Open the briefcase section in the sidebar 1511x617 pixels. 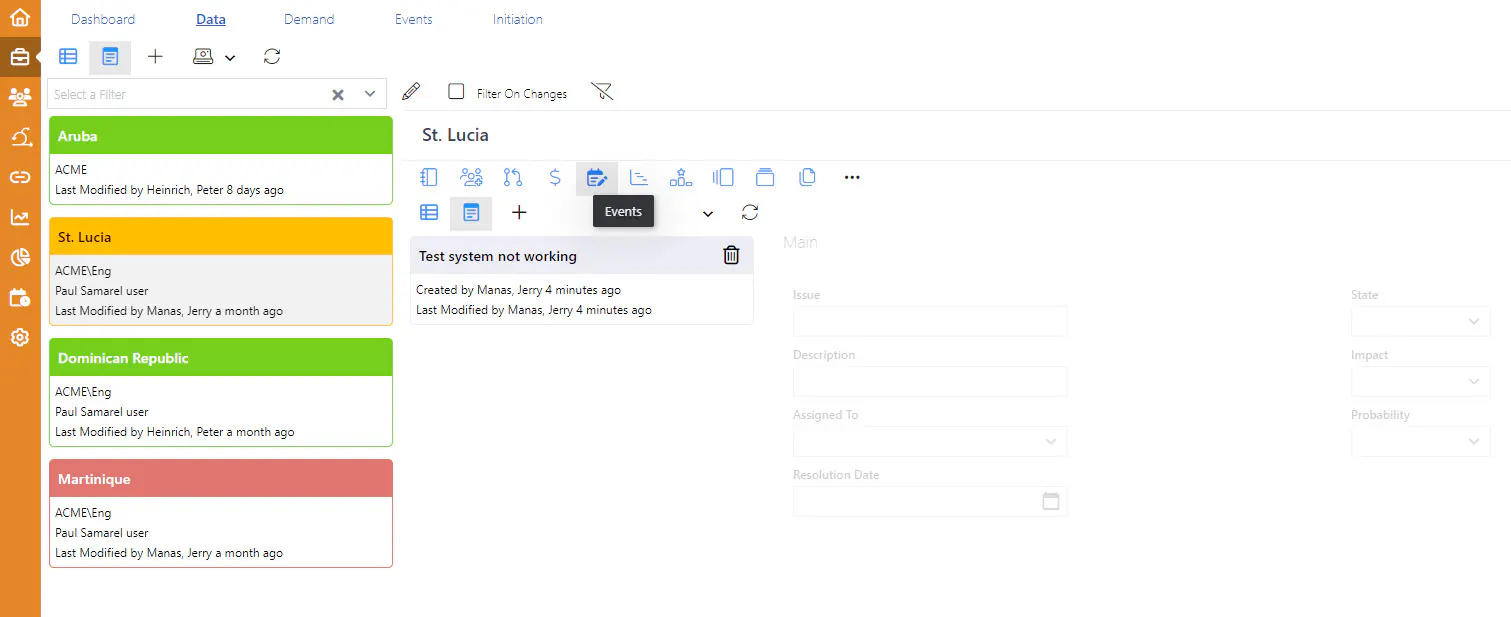(20, 57)
